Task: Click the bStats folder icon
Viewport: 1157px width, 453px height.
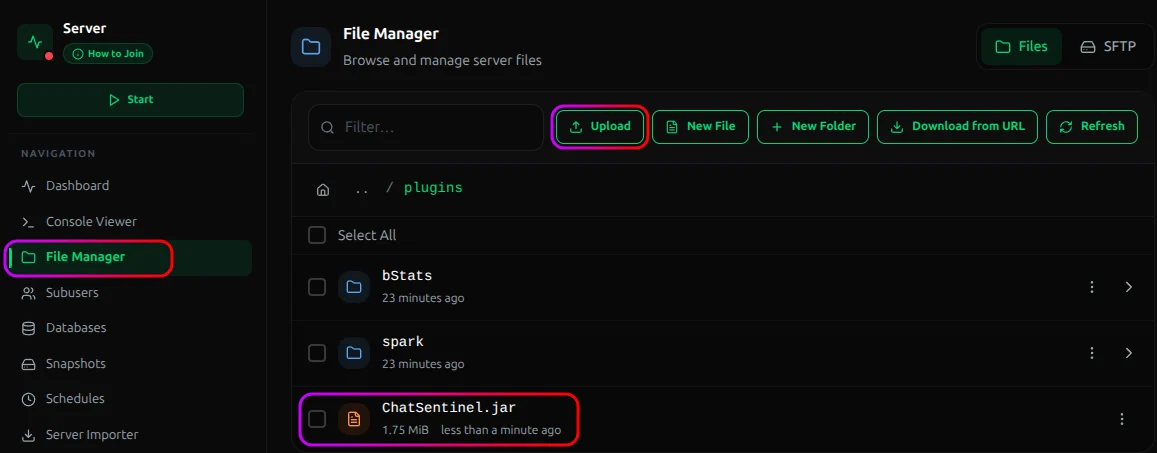Action: click(x=353, y=287)
